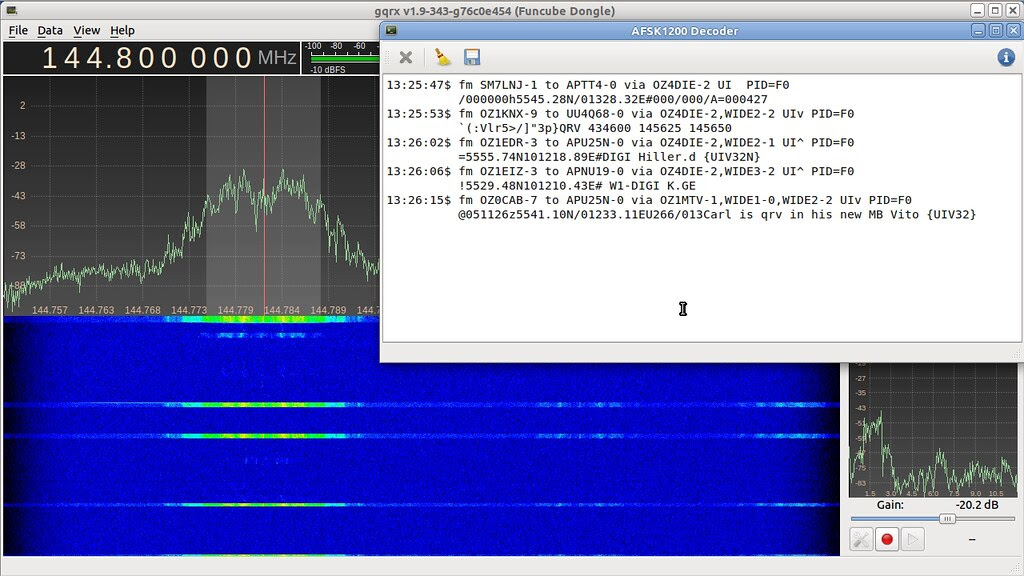This screenshot has width=1024, height=576.
Task: Click the audio playback triangle button
Action: tap(912, 539)
